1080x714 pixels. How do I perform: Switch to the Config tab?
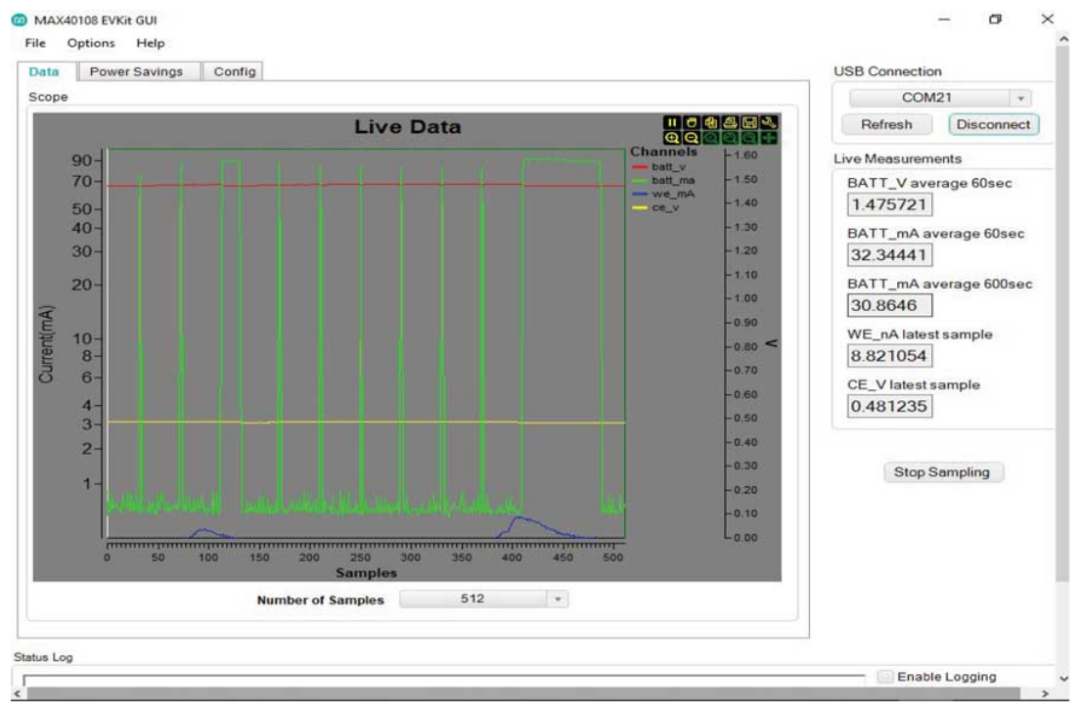point(234,72)
